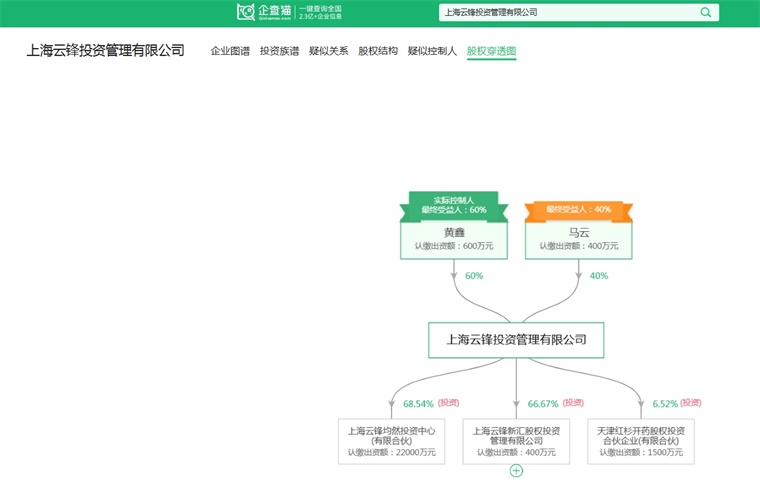Open the 企业图谱 tab
Image resolution: width=760 pixels, height=493 pixels.
[230, 51]
